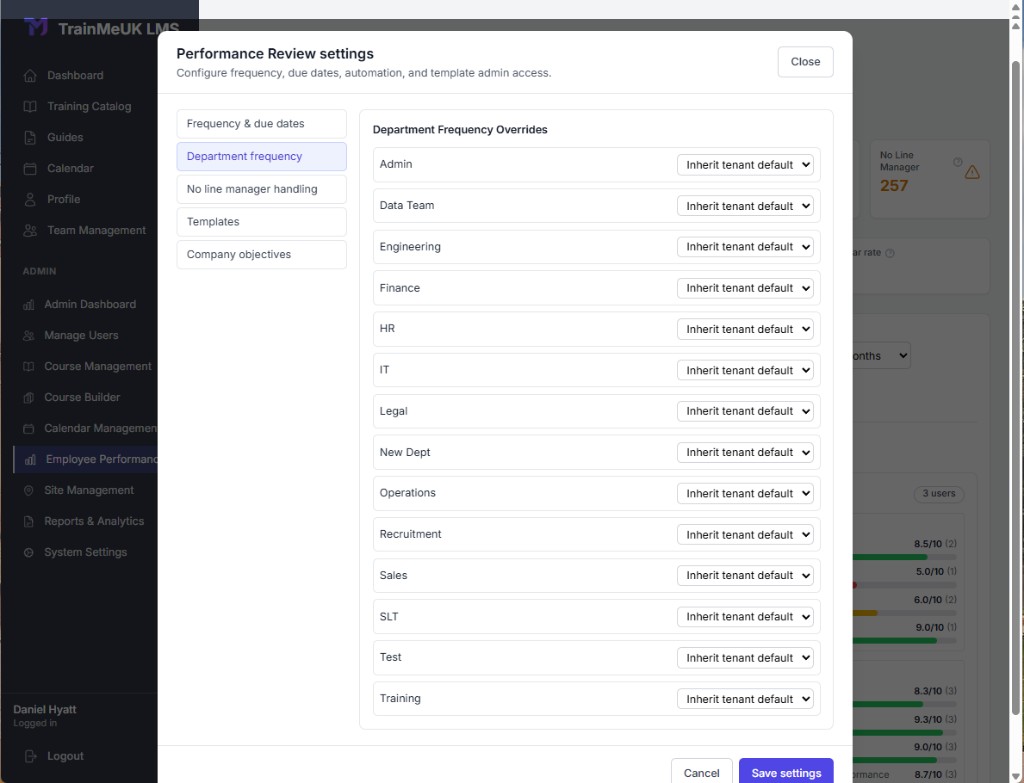The image size is (1024, 783).
Task: Switch to Frequency & due dates tab
Action: [x=261, y=124]
